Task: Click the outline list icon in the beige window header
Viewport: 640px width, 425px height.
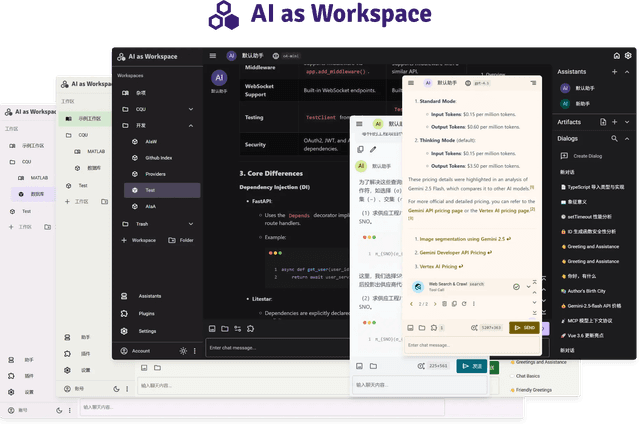Action: click(x=533, y=83)
